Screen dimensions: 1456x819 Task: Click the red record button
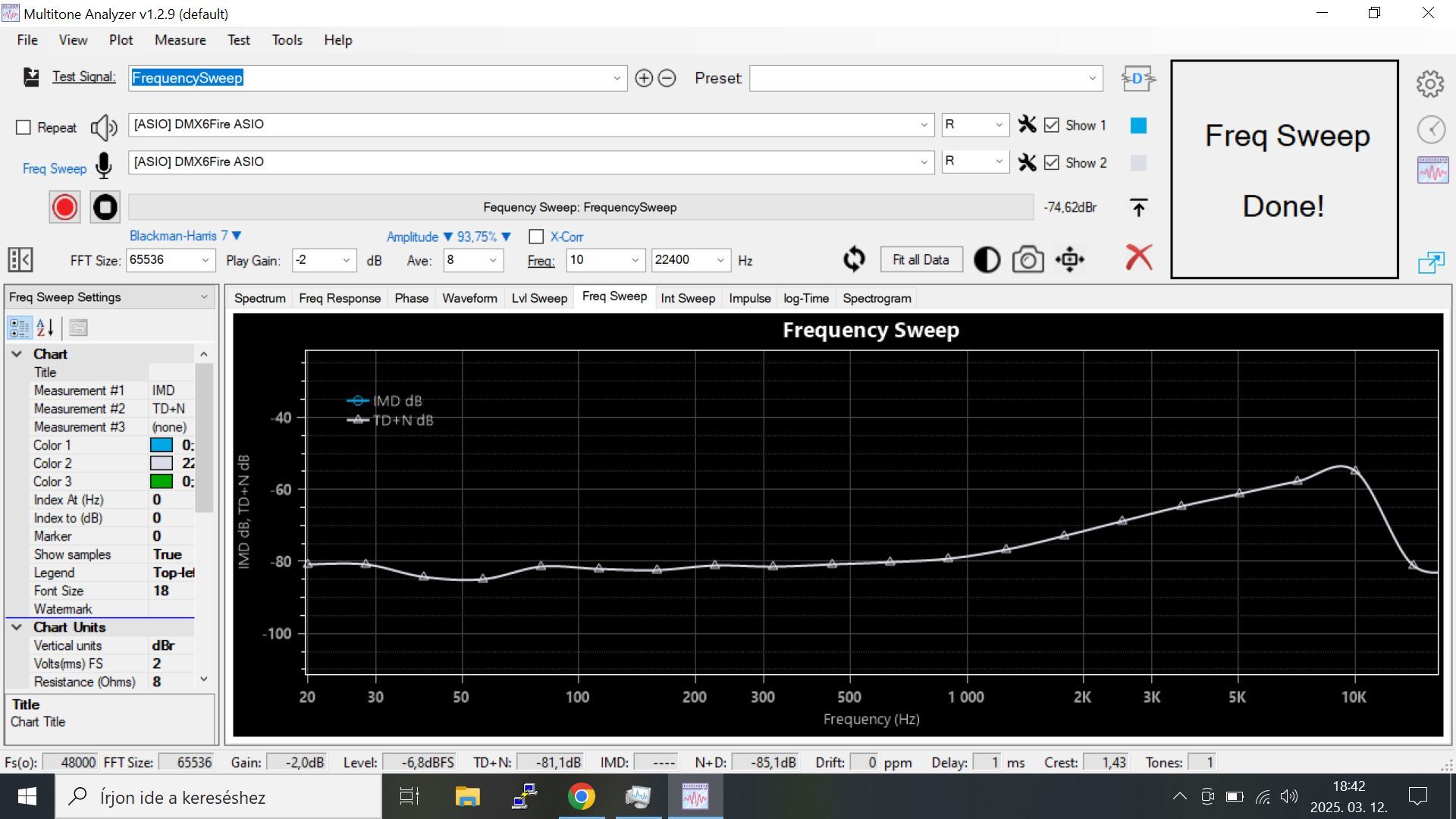click(x=64, y=207)
